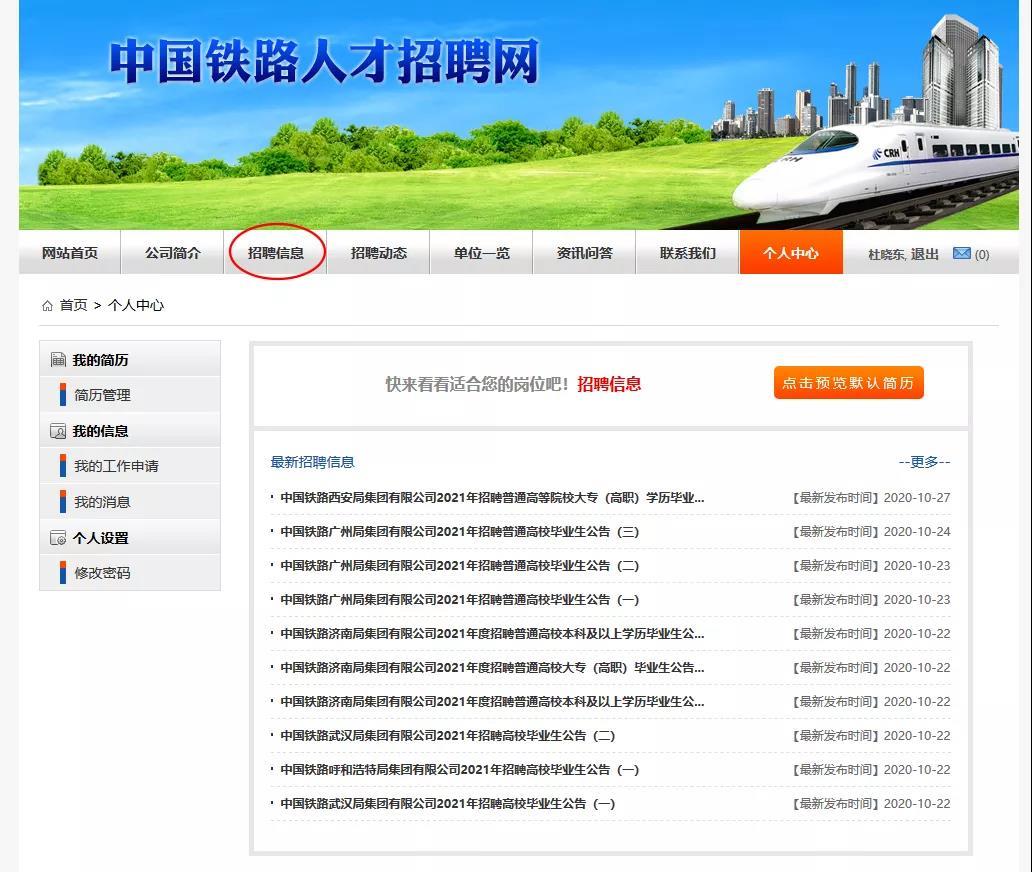Open 我的工作申请 in the sidebar
Image resolution: width=1032 pixels, height=872 pixels.
pos(116,466)
